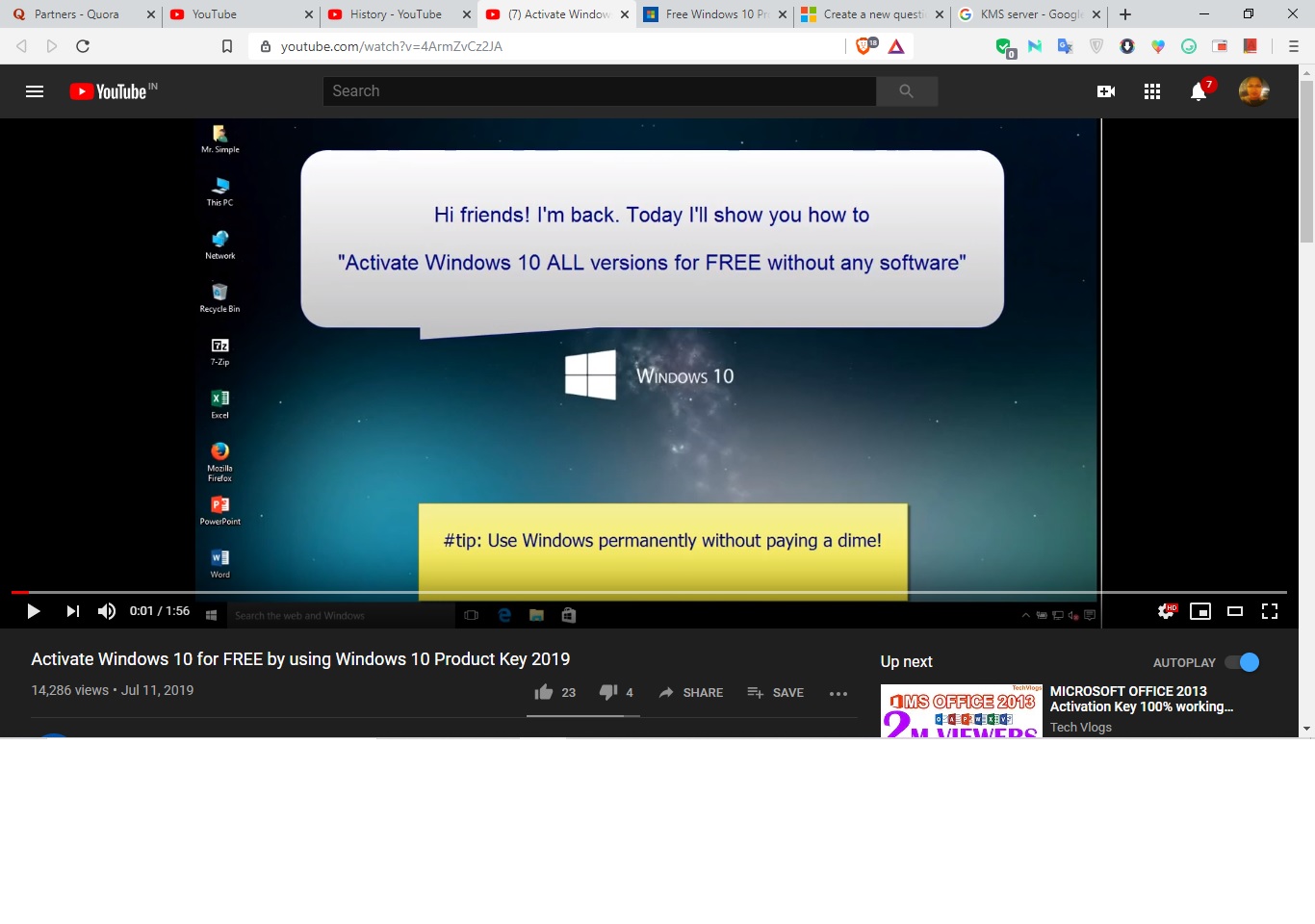Play the video
1315x924 pixels.
coord(34,611)
